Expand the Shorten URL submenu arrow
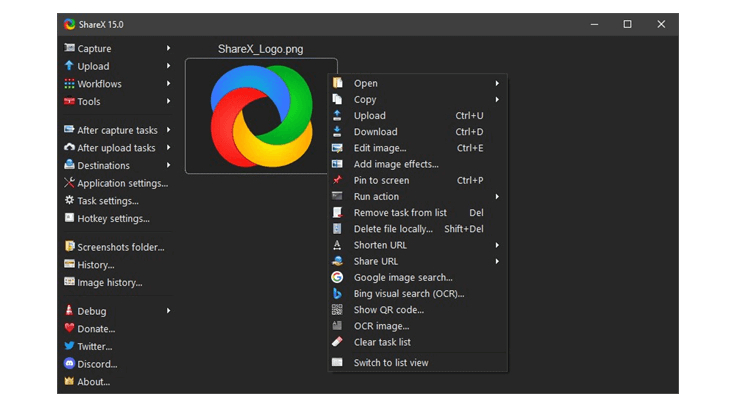This screenshot has height=415, width=730. (x=497, y=245)
